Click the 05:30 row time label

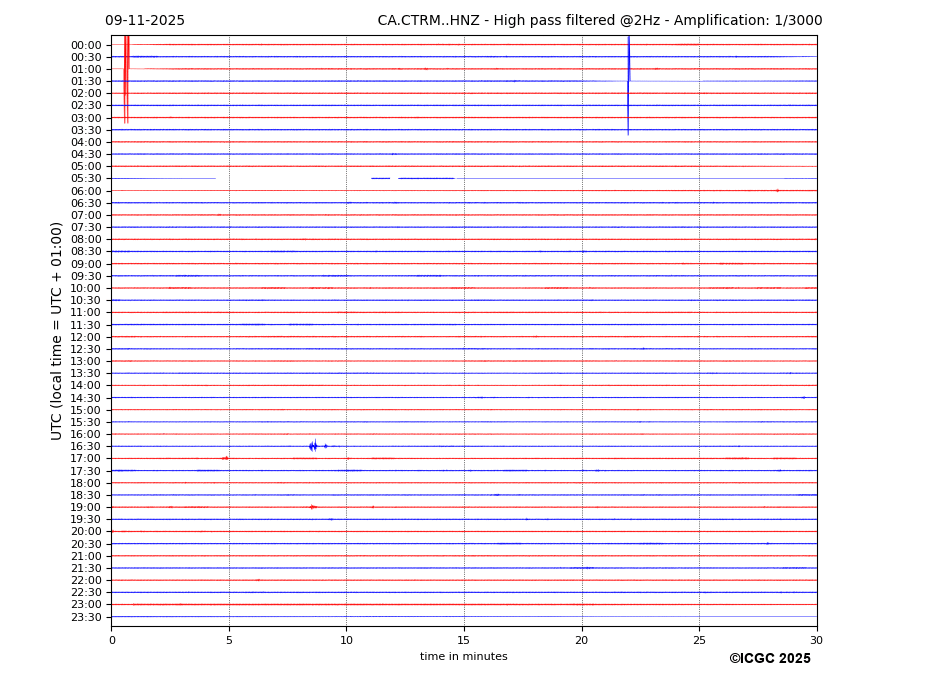[x=85, y=179]
